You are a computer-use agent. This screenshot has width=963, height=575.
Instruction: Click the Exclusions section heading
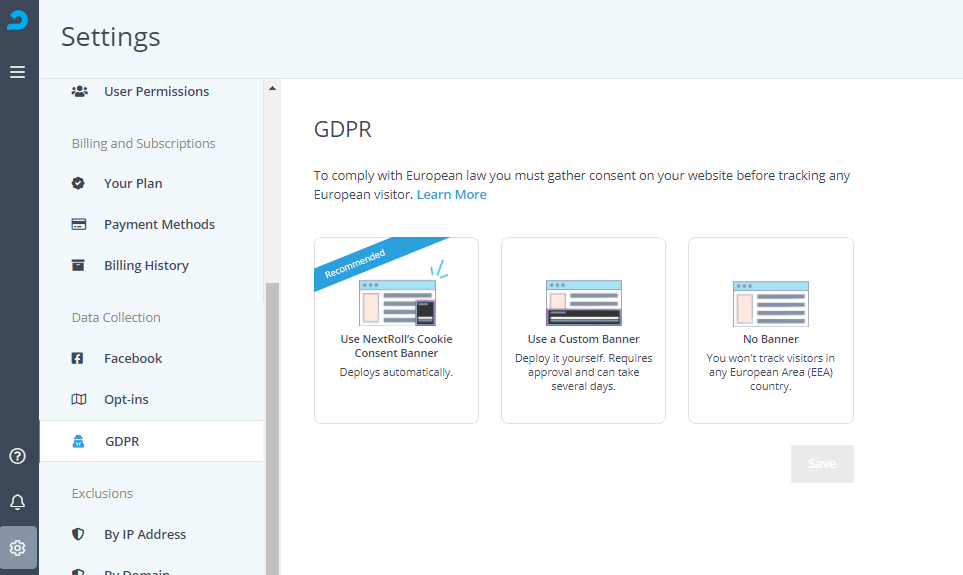coord(102,493)
